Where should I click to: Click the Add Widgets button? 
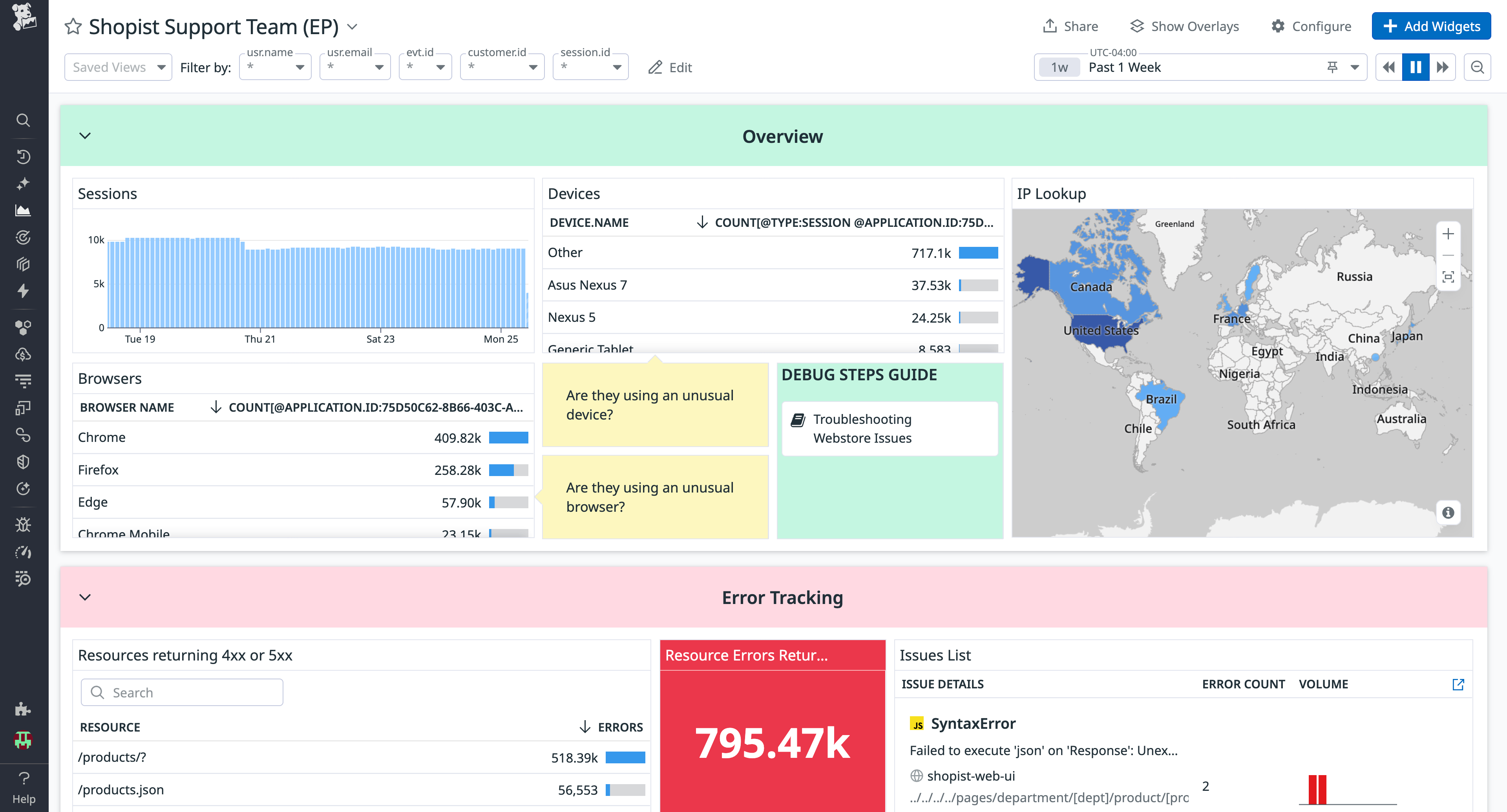1430,26
